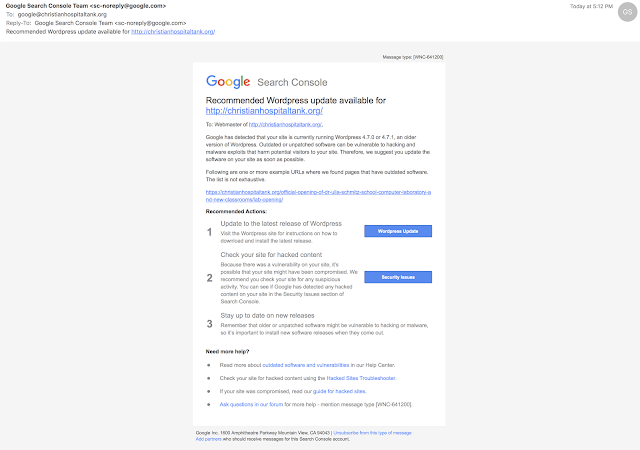The width and height of the screenshot is (640, 450).
Task: Click the Message type WNC-641200 label
Action: click(x=413, y=57)
